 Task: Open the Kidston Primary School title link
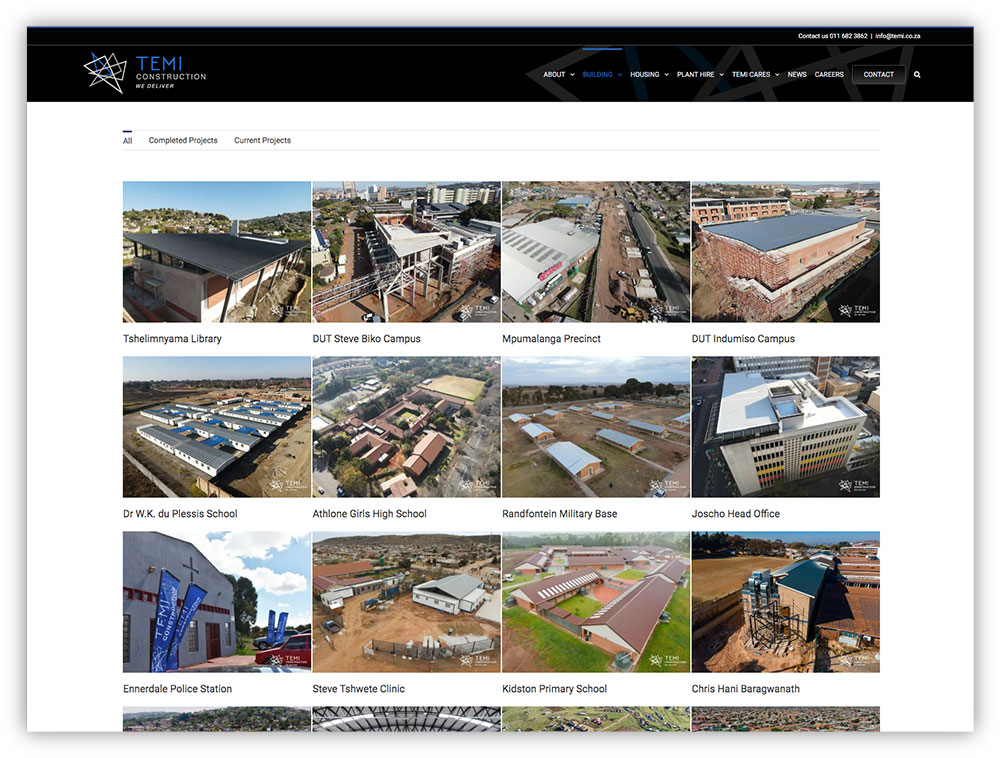pyautogui.click(x=554, y=689)
